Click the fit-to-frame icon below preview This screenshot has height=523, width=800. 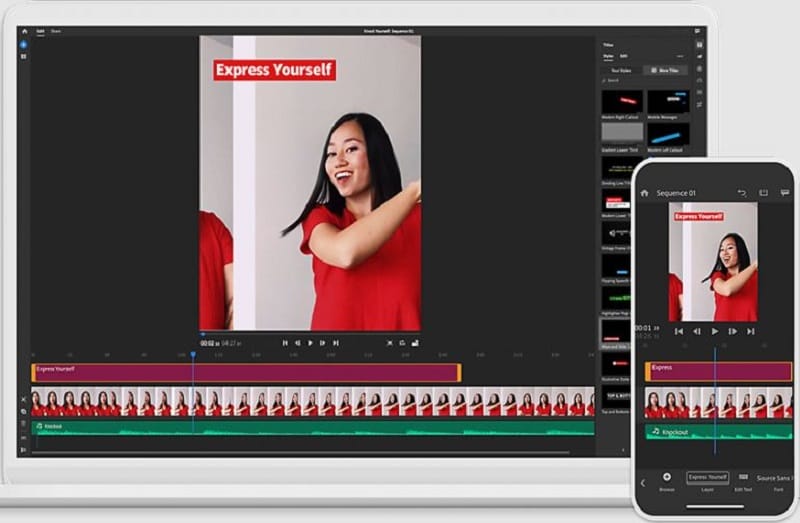[x=390, y=343]
